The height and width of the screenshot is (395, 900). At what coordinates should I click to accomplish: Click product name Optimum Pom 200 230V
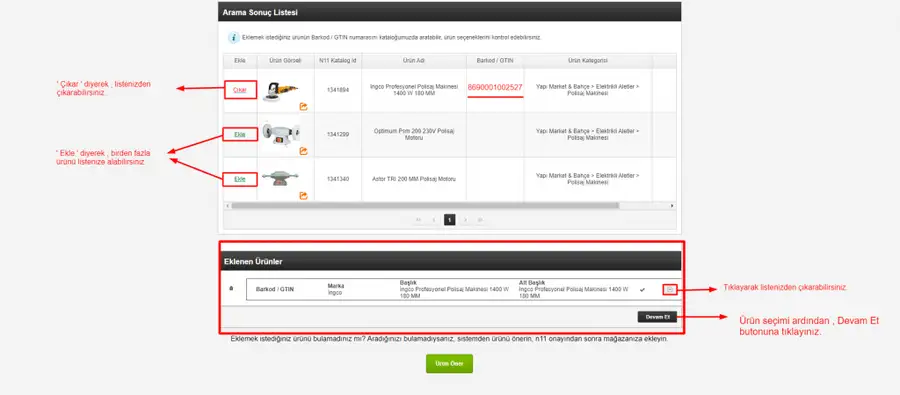click(414, 134)
